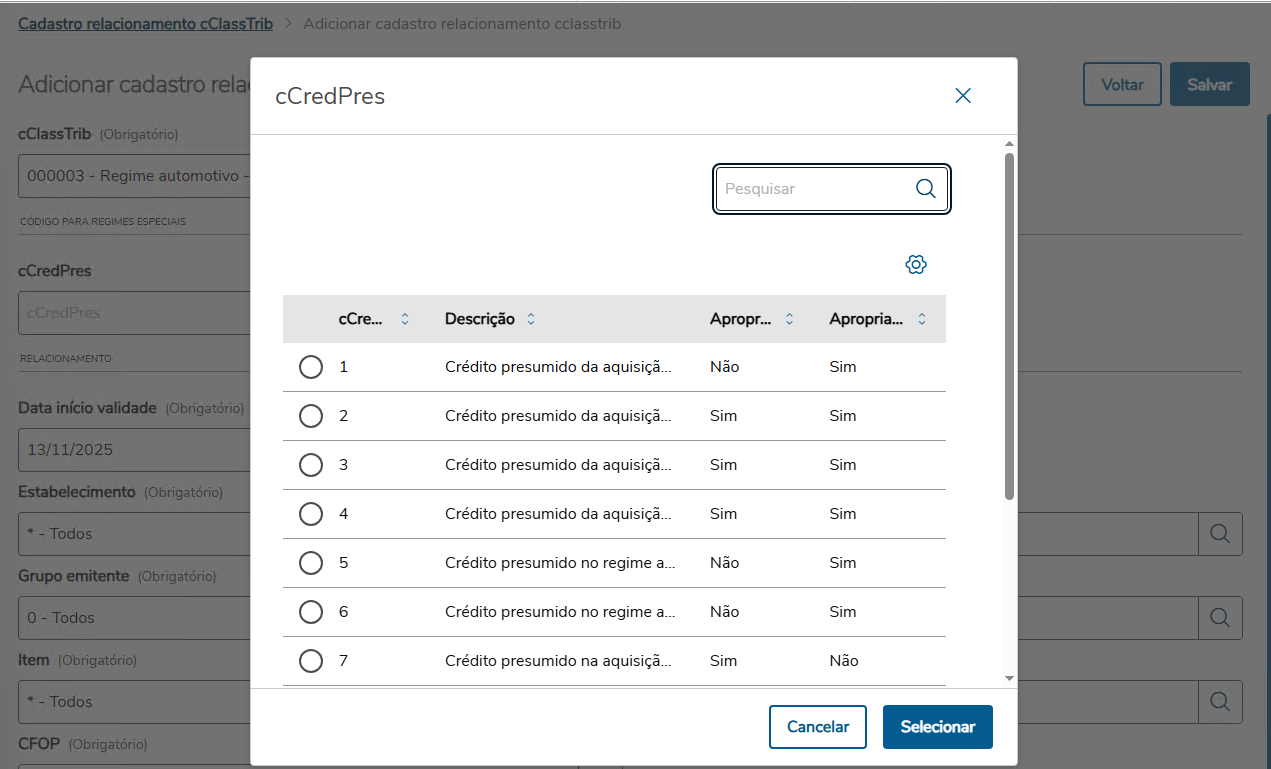Sort by the cCre... column arrows
The height and width of the screenshot is (769, 1271).
pyautogui.click(x=405, y=319)
